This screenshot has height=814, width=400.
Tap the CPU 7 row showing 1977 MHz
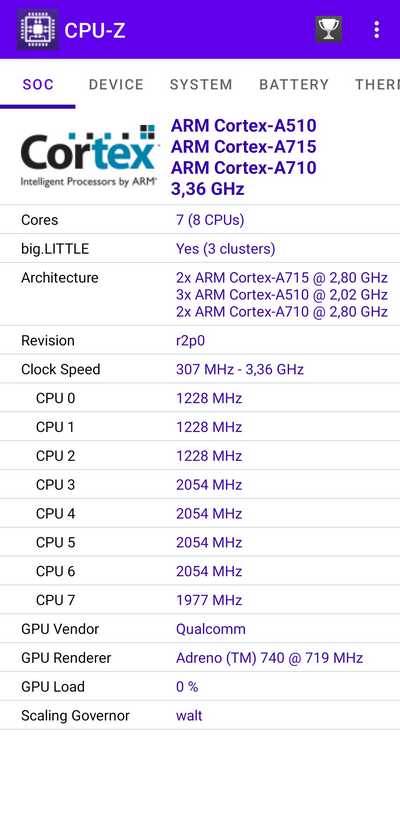[200, 600]
